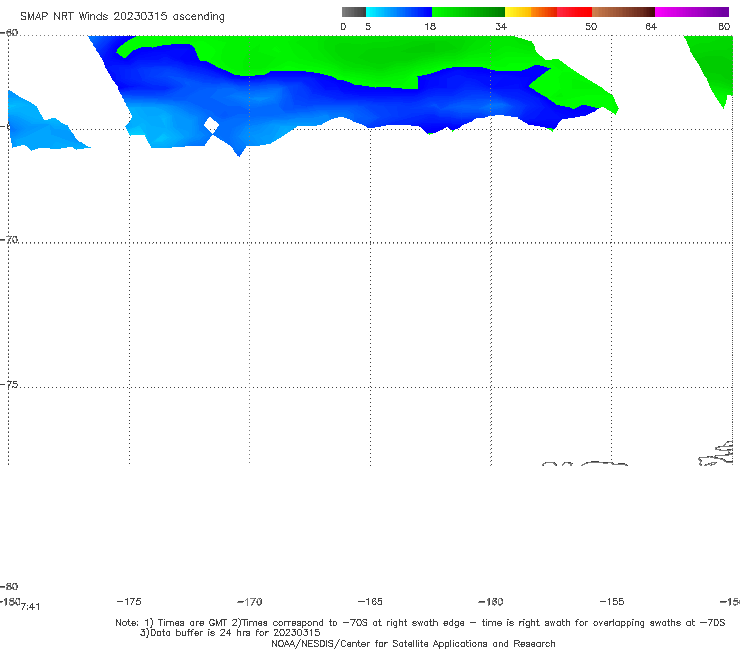The image size is (740, 650).
Task: Click the color bar label '64'
Action: pyautogui.click(x=651, y=26)
